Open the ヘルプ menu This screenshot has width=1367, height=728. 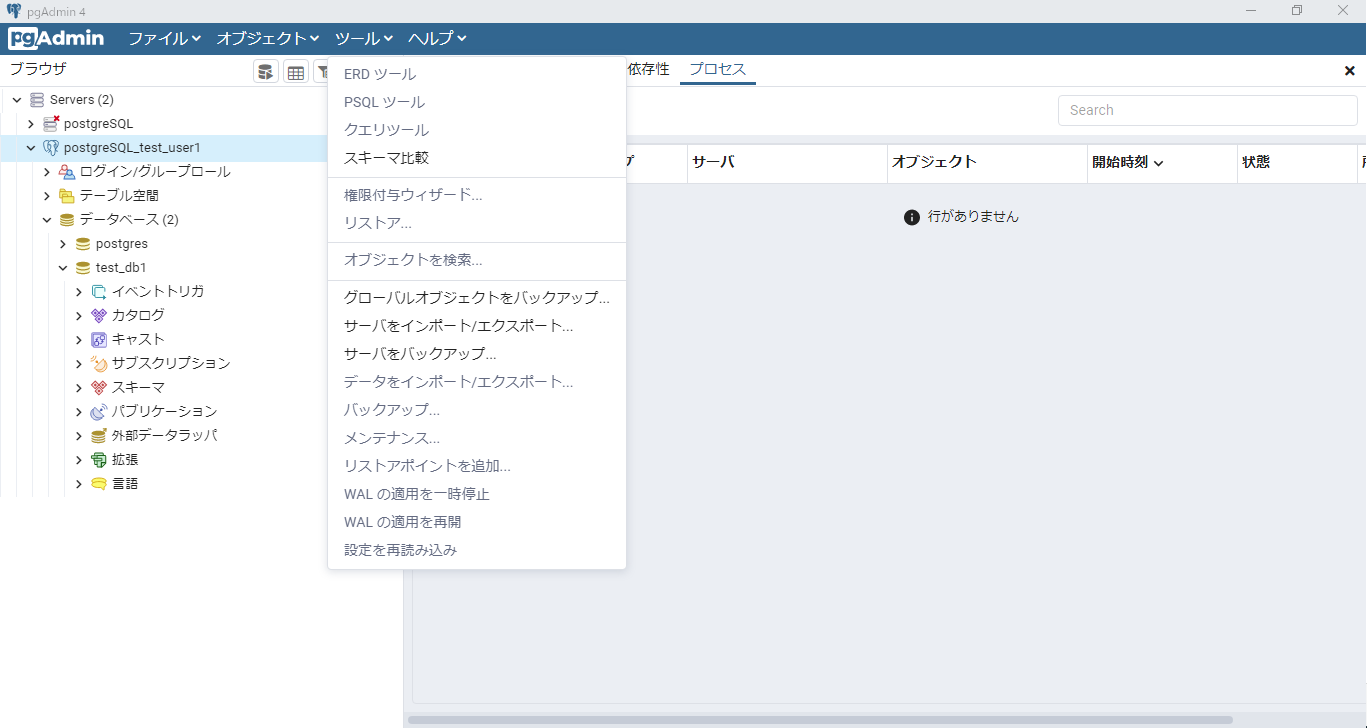coord(437,39)
